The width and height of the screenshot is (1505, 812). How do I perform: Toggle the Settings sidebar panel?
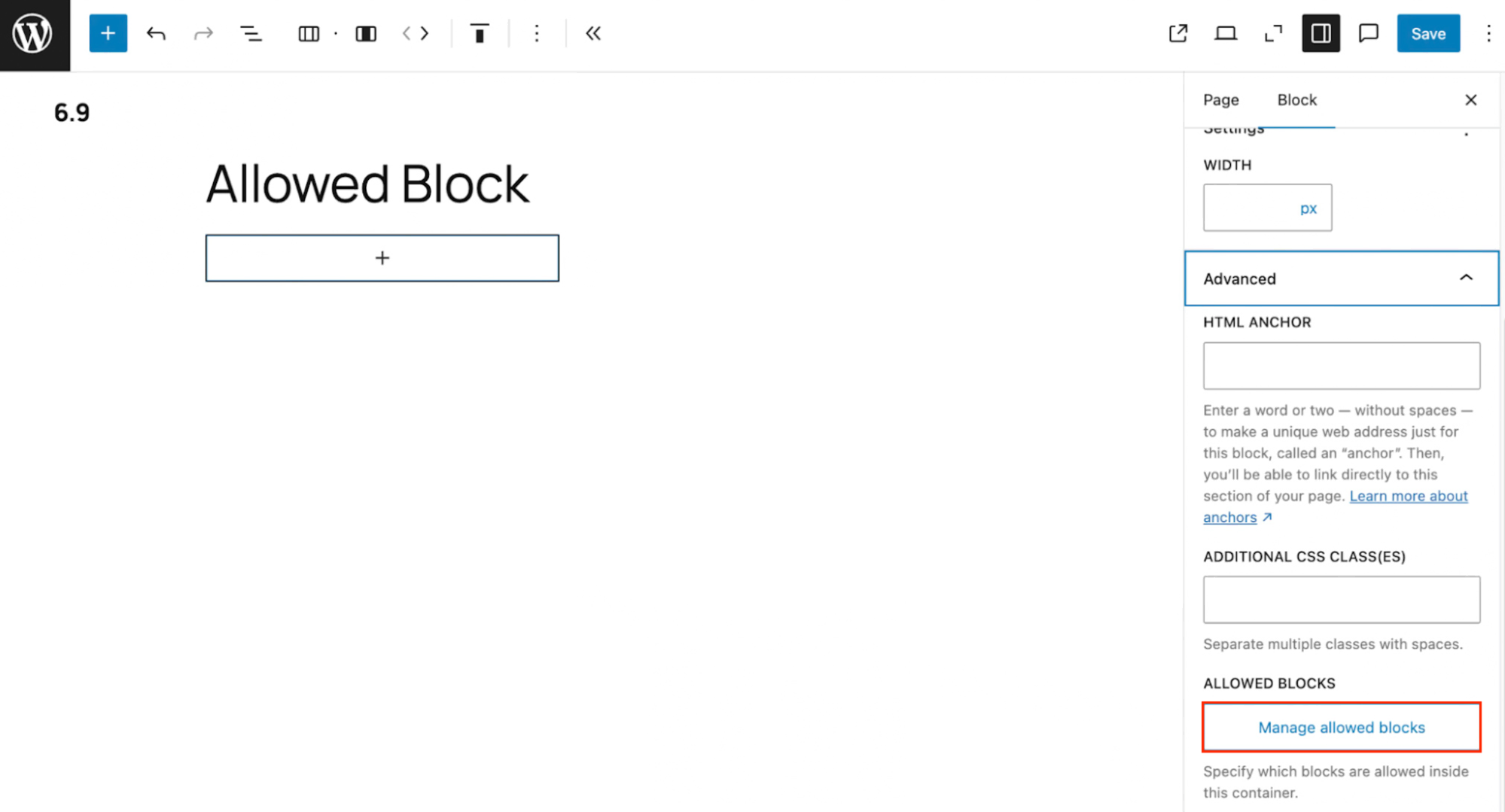click(1321, 32)
